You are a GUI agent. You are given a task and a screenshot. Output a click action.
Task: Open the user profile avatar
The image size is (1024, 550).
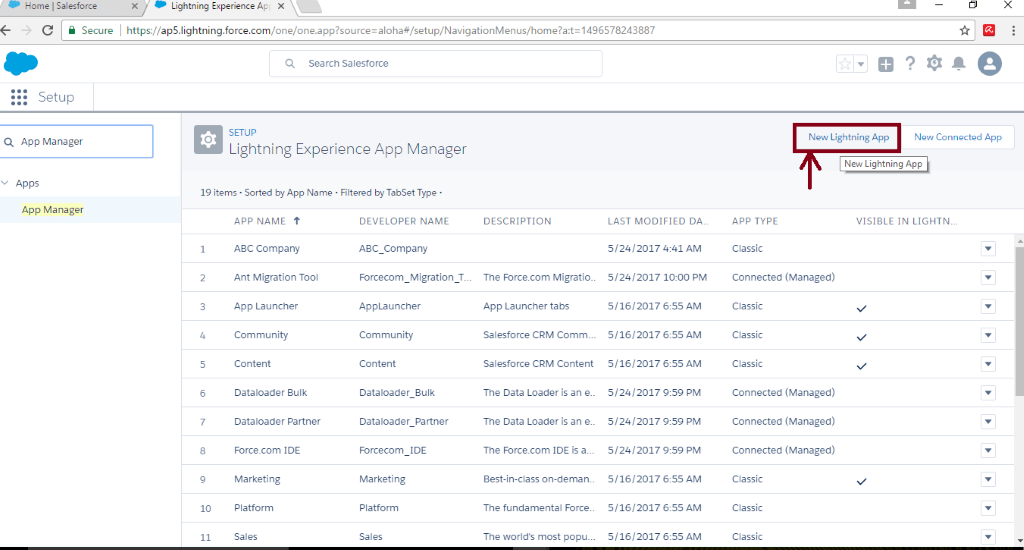click(989, 63)
